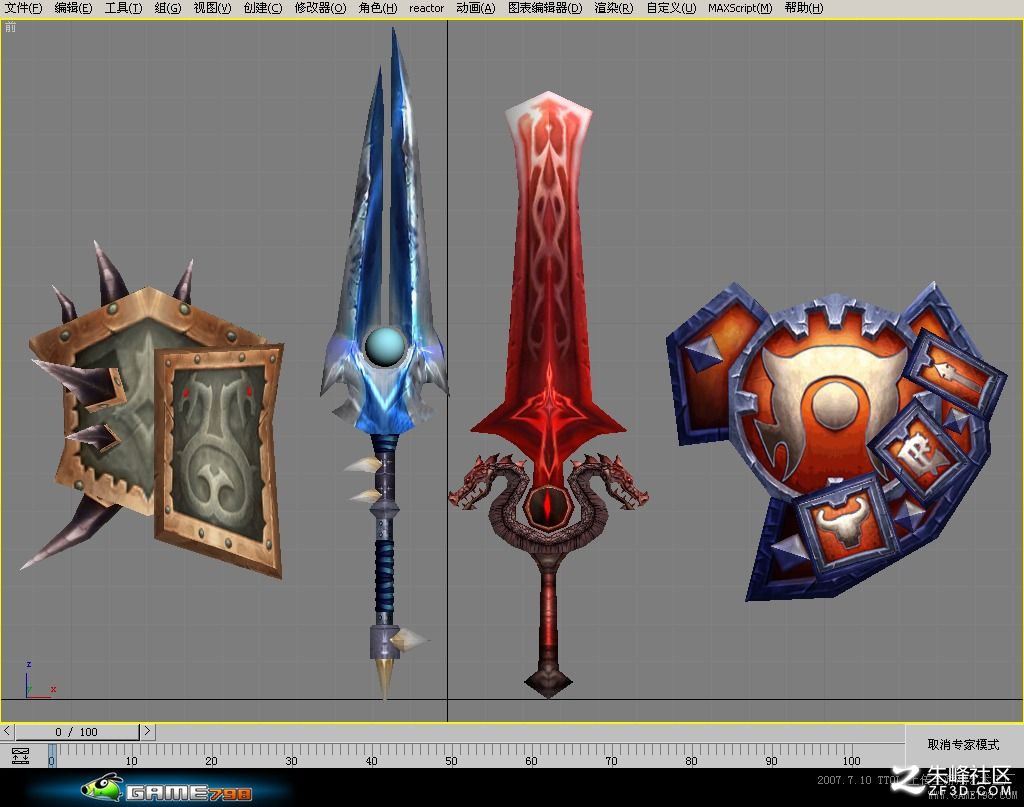1024x807 pixels.
Task: Open the 帮助(H) menu
Action: pyautogui.click(x=804, y=8)
